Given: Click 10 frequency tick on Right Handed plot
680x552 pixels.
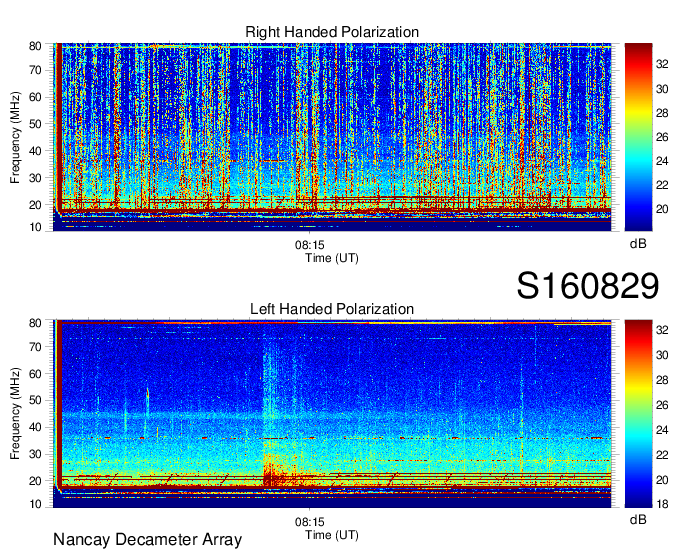Looking at the screenshot, I should pos(35,227).
